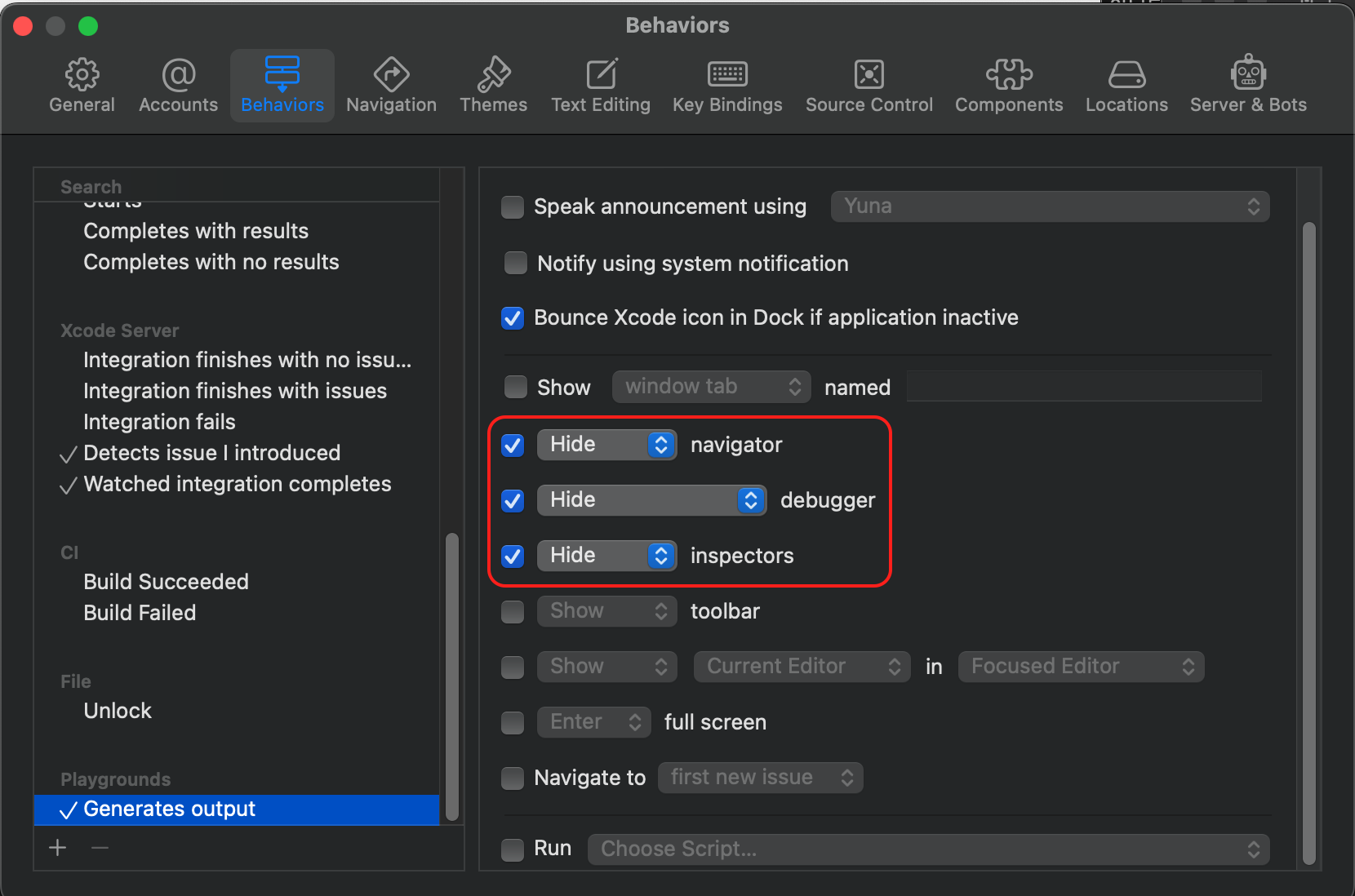Select Build Failed behavior
This screenshot has height=896, width=1355.
coord(140,613)
